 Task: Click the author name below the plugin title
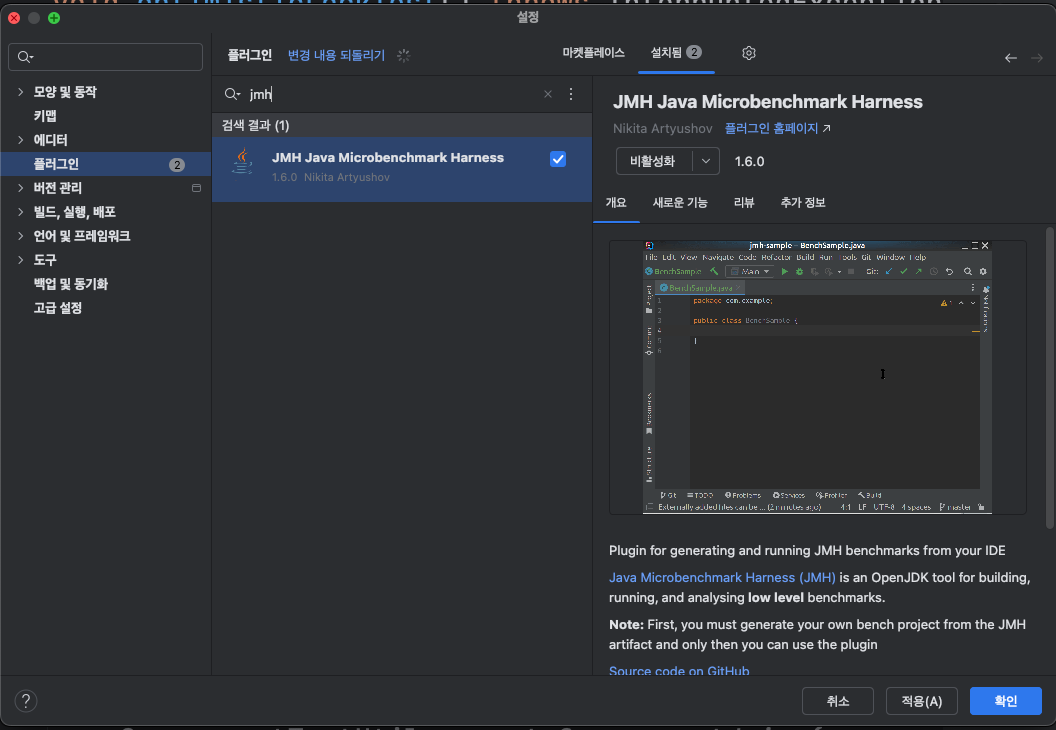662,128
